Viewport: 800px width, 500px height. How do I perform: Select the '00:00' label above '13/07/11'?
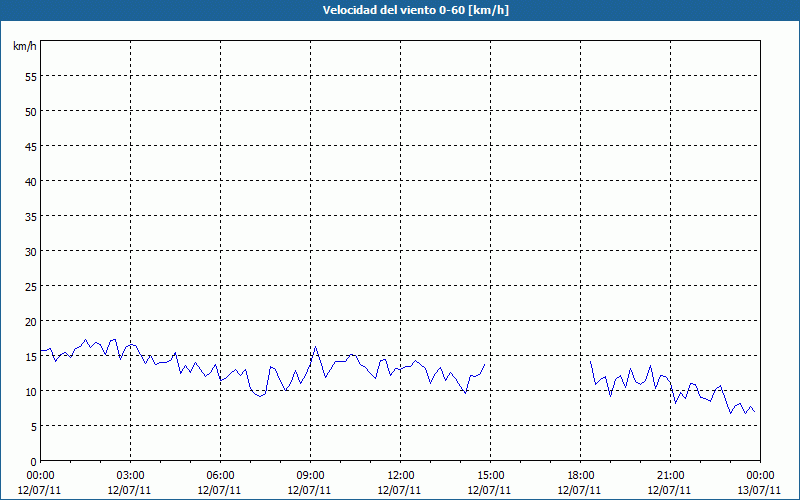click(760, 476)
